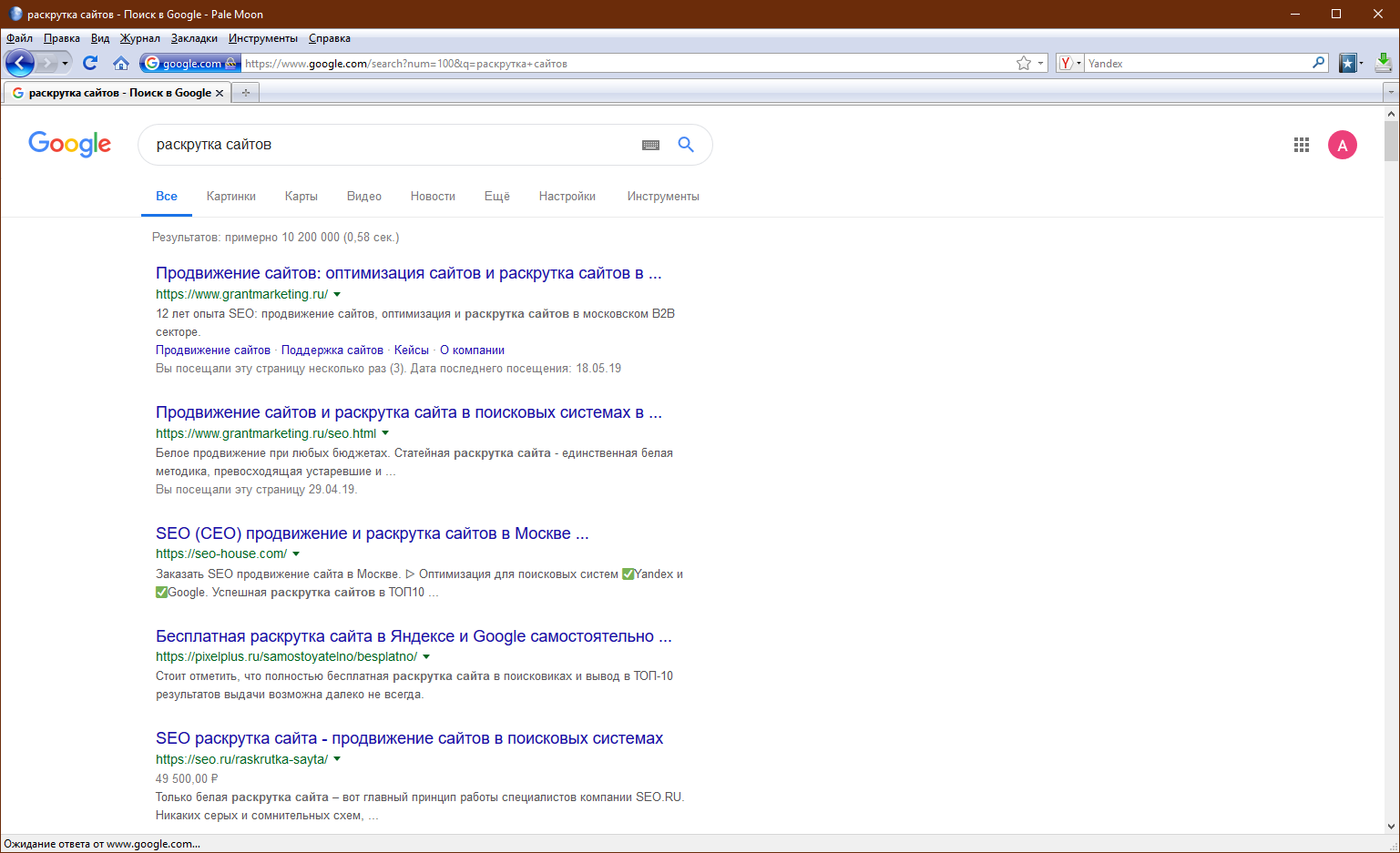Open the Файл menu
1400x853 pixels.
(19, 38)
